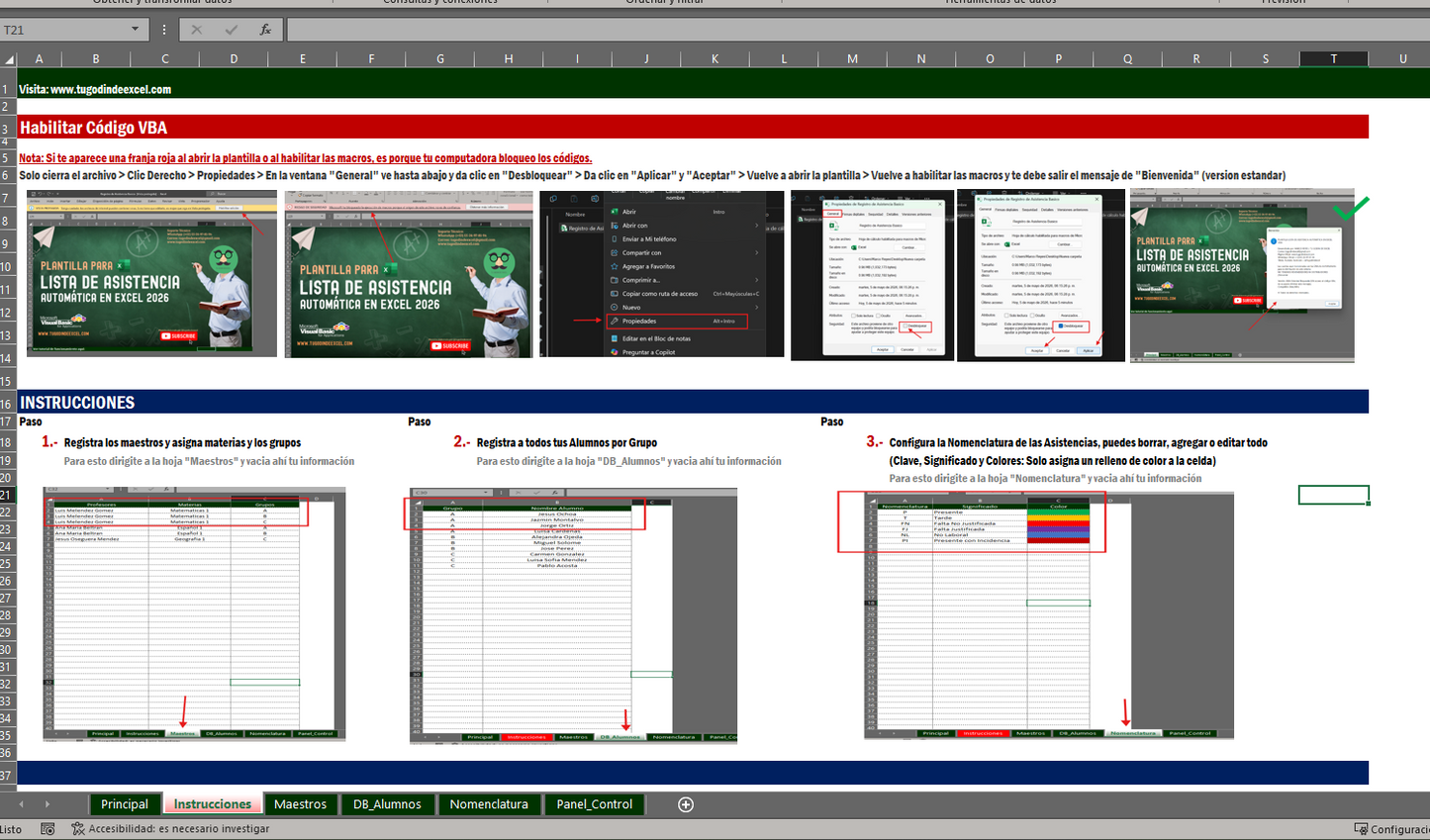1430x840 pixels.
Task: Select the DB_Alumnos sheet example screenshot
Action: tap(573, 614)
